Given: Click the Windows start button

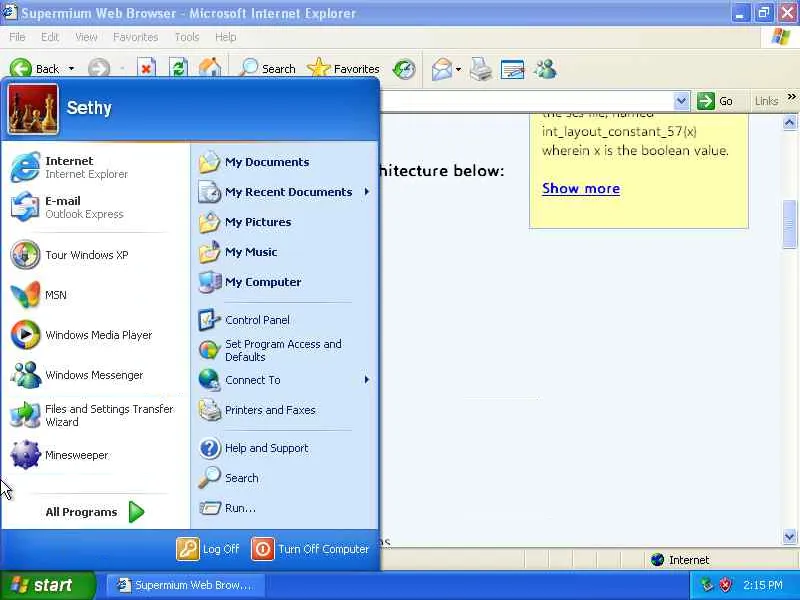Looking at the screenshot, I should pyautogui.click(x=48, y=585).
